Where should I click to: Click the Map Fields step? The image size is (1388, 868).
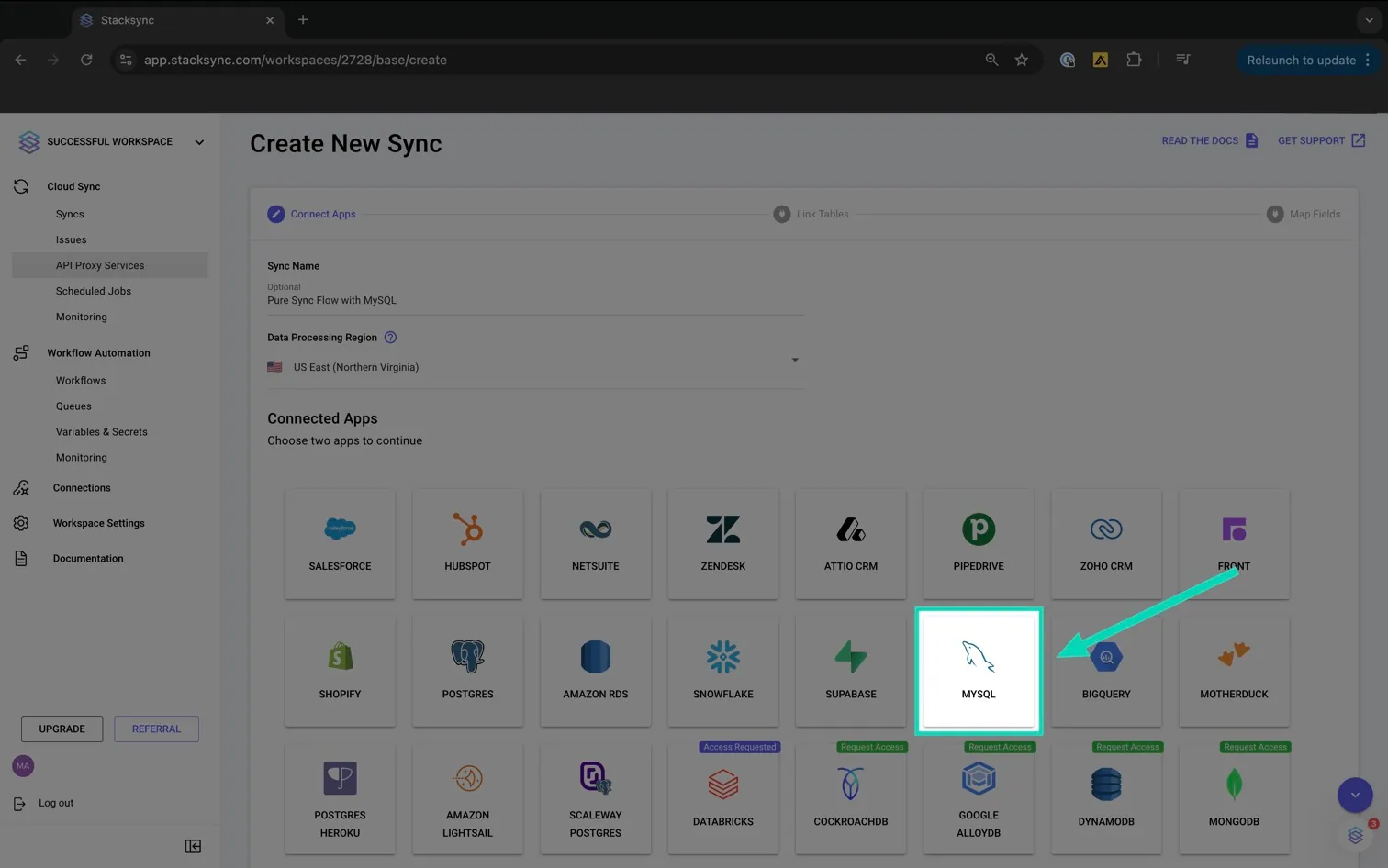(1304, 214)
